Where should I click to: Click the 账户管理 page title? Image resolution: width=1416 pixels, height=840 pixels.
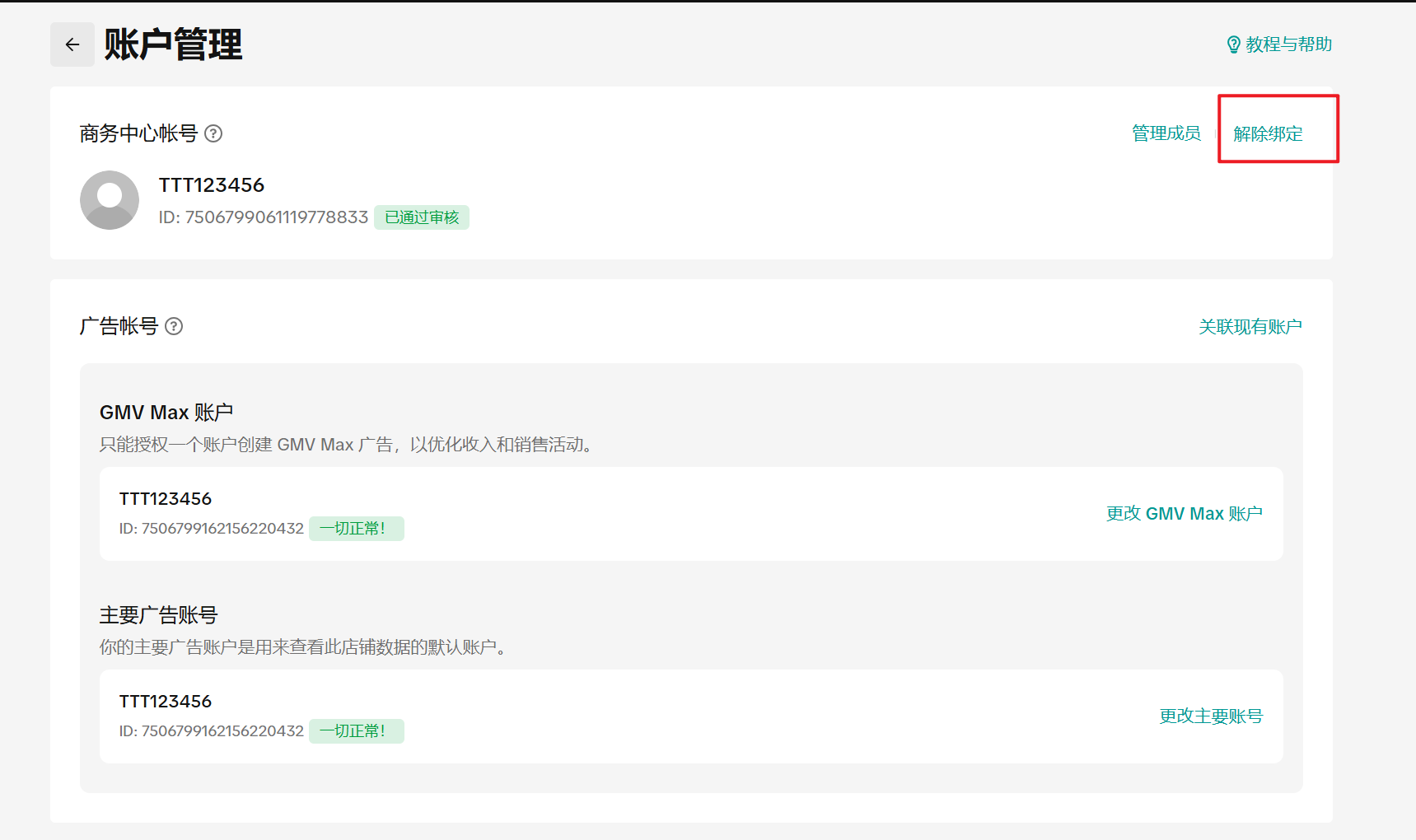point(173,44)
